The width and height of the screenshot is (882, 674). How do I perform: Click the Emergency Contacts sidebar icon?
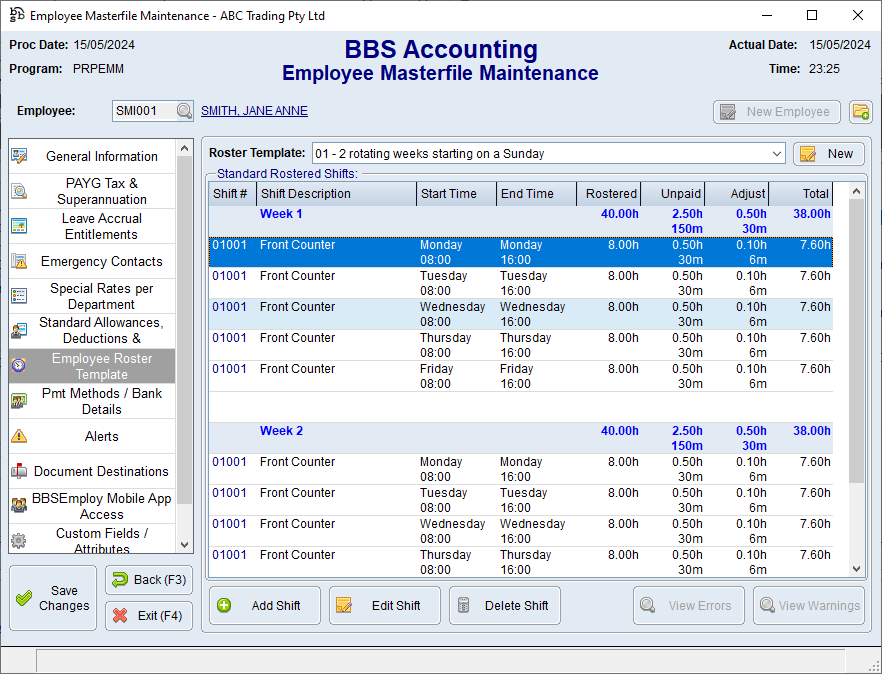point(19,261)
